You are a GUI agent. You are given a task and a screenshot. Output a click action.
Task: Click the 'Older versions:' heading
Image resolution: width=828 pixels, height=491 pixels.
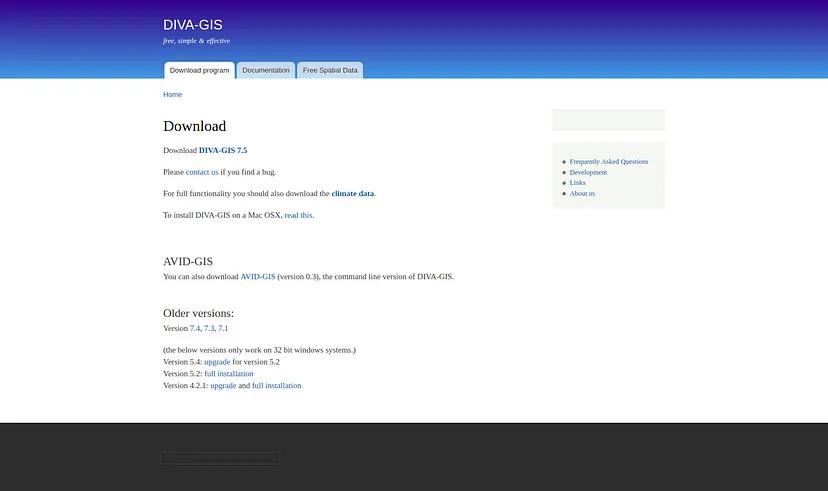click(199, 313)
